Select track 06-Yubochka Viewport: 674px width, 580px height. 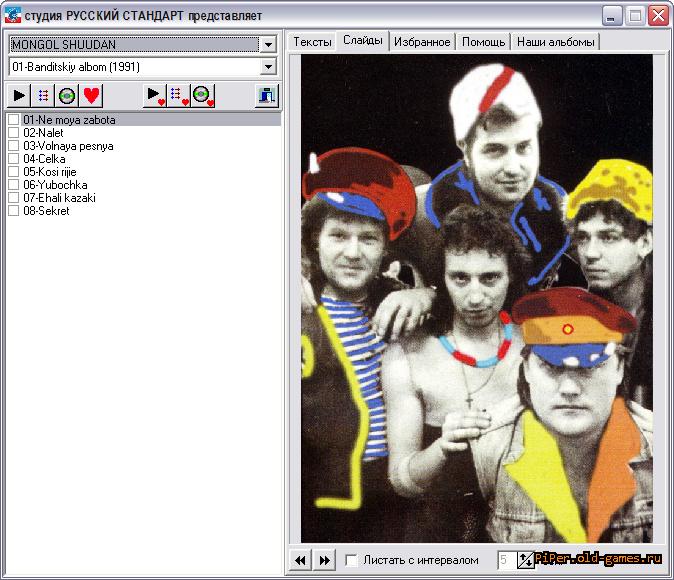point(55,184)
